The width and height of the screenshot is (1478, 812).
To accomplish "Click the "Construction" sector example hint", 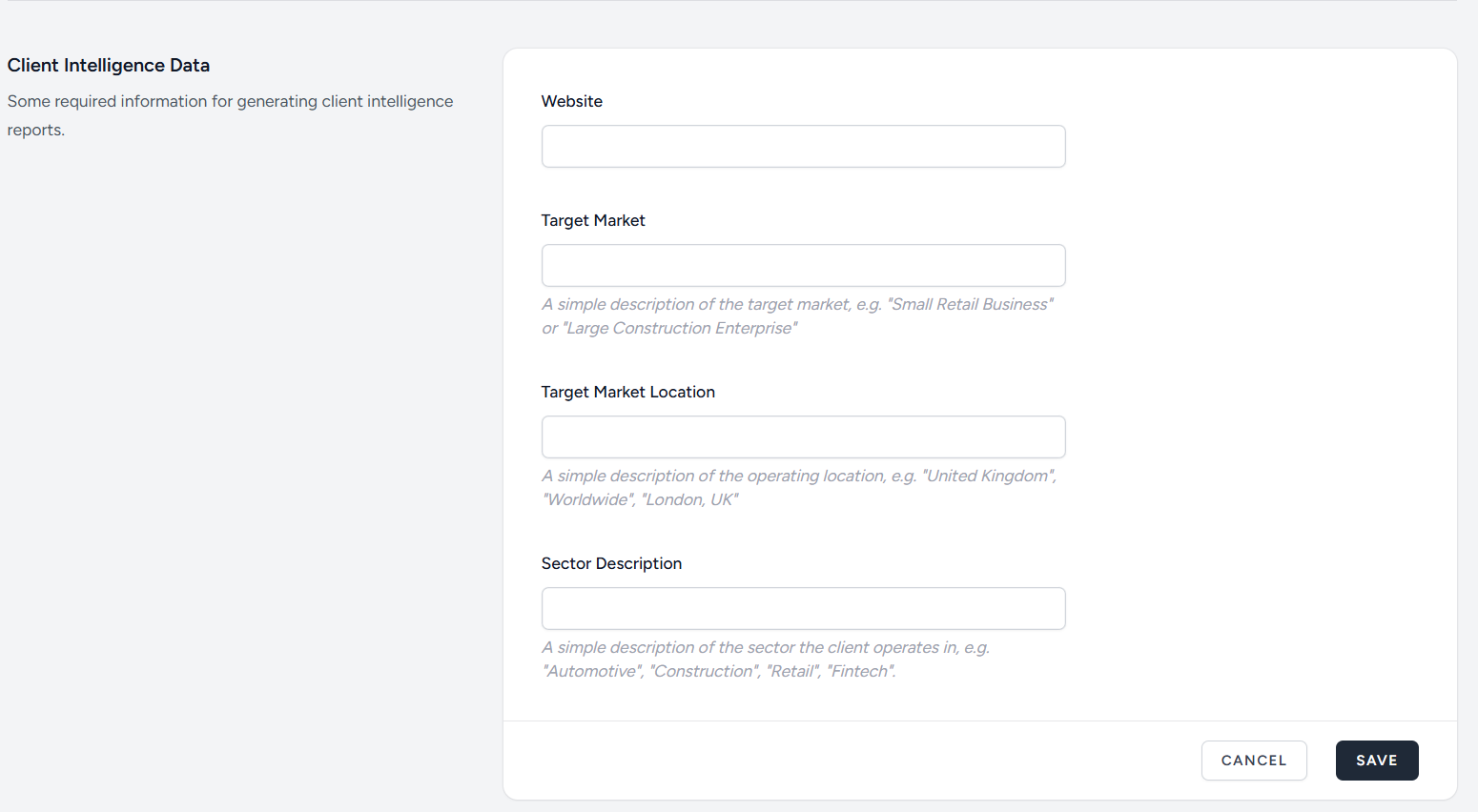I will tap(704, 671).
